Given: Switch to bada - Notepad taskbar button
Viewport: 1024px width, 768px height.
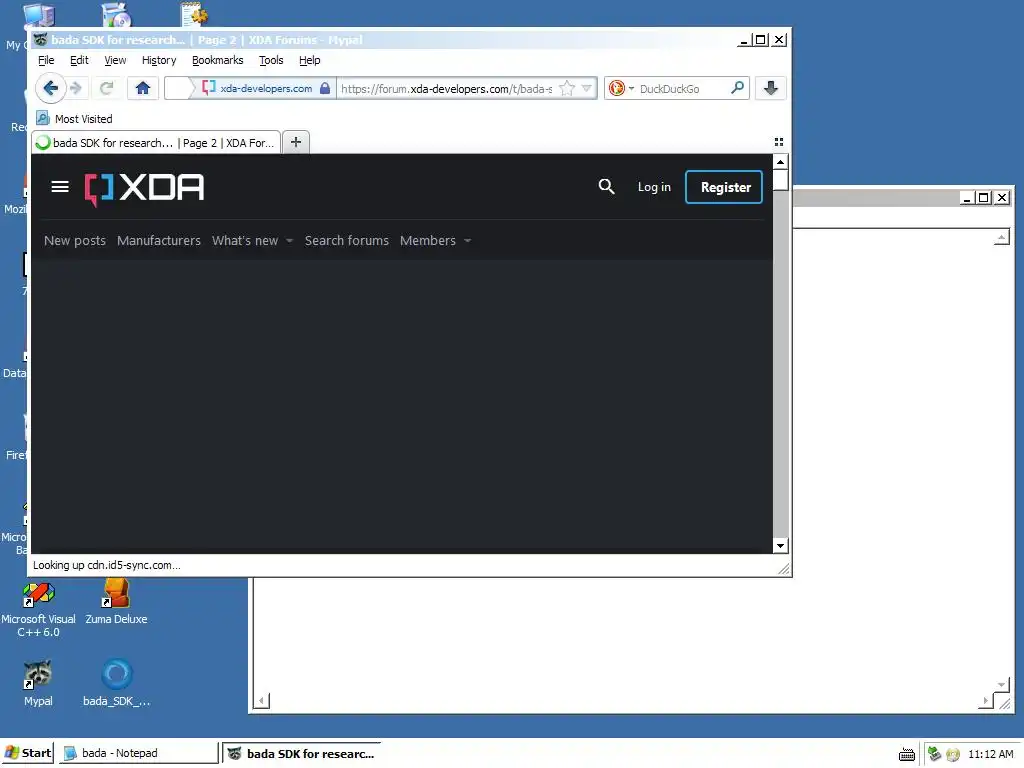Looking at the screenshot, I should (138, 753).
